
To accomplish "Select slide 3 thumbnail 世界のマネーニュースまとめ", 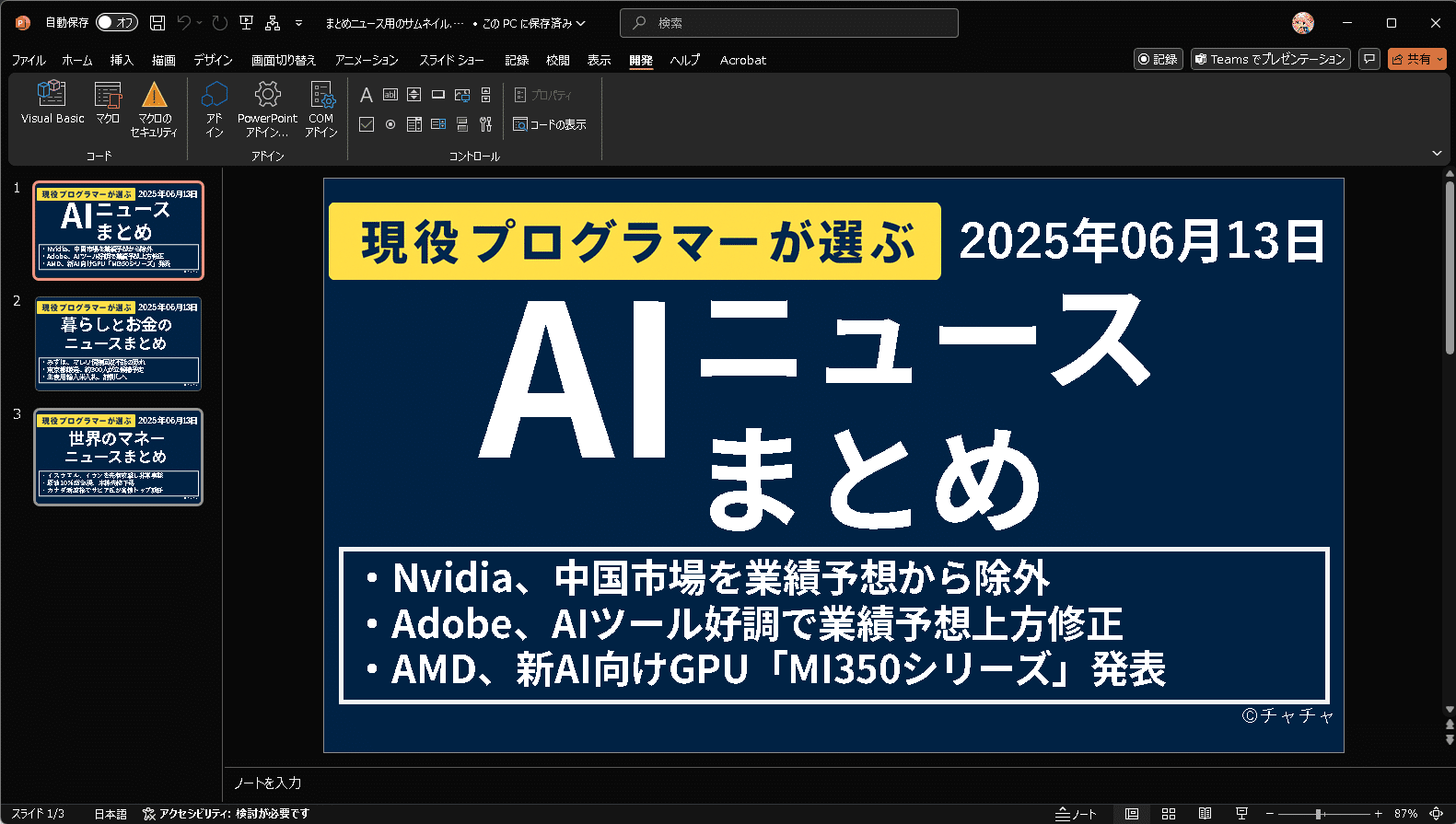I will pyautogui.click(x=118, y=457).
